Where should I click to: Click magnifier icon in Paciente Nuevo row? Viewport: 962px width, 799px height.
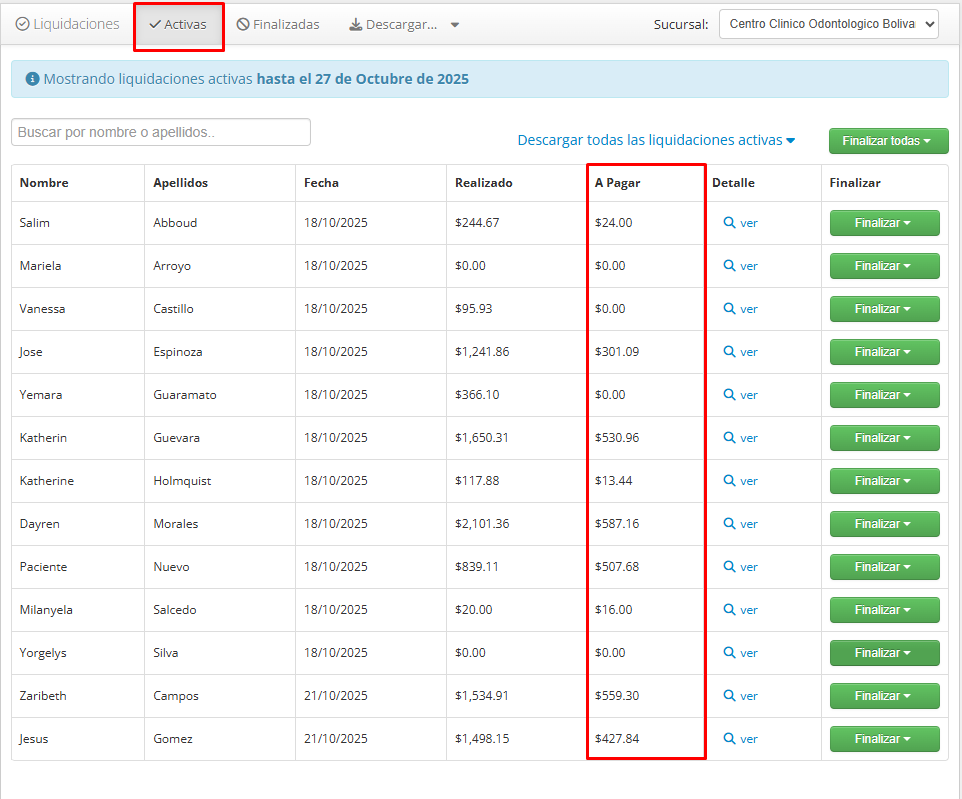click(x=729, y=566)
